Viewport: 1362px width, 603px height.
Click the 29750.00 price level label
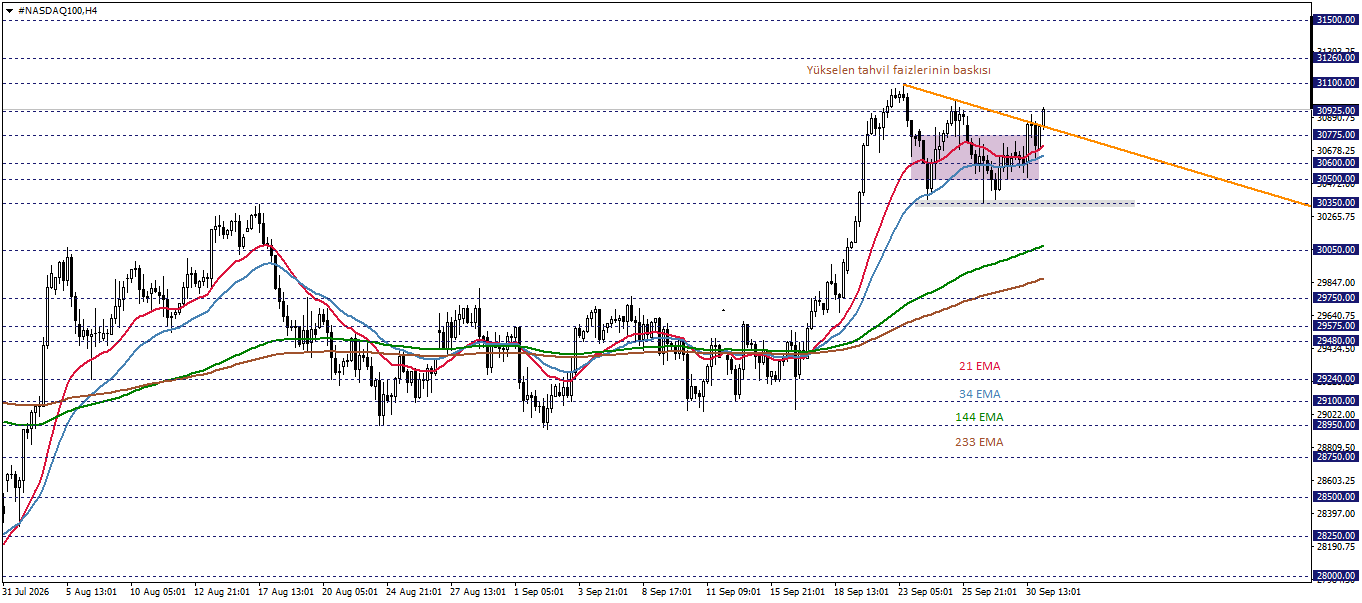[x=1337, y=297]
